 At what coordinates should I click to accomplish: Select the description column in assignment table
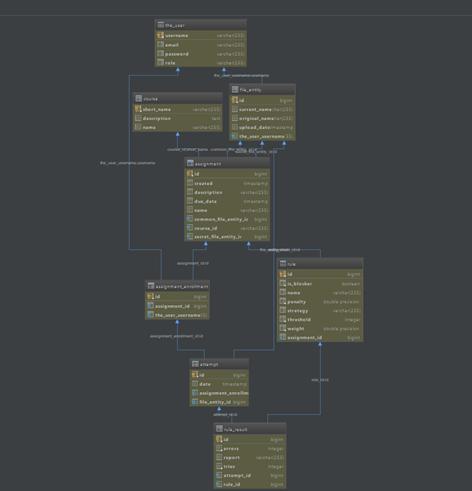point(227,192)
